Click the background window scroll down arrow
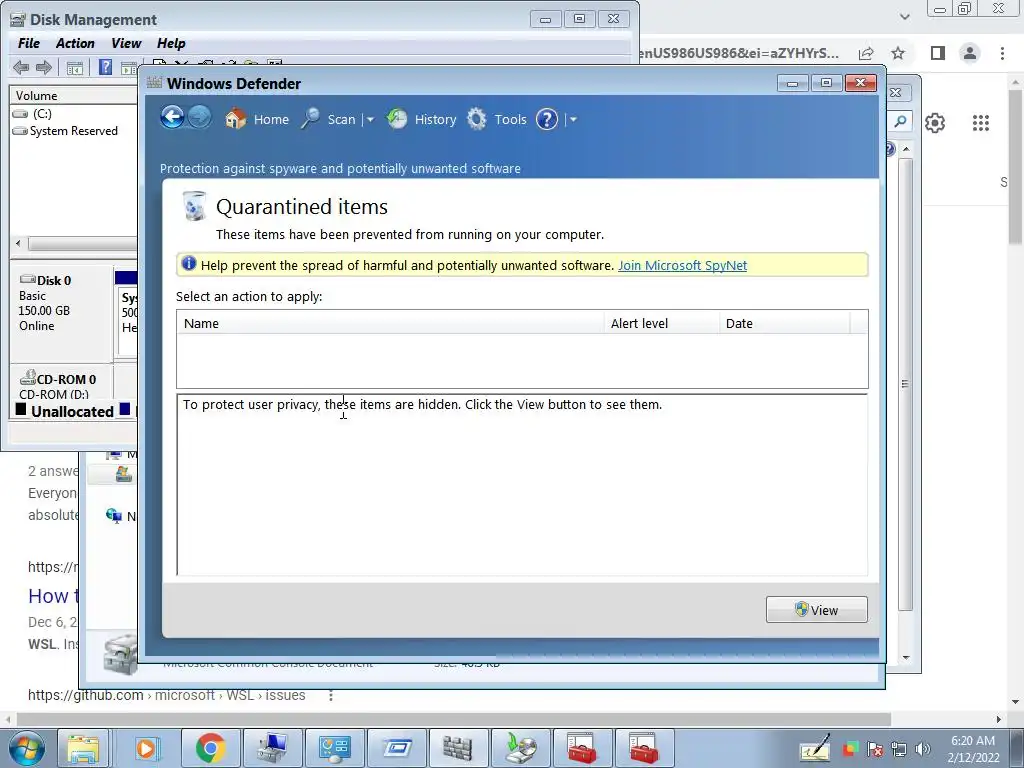The height and width of the screenshot is (768, 1024). coord(906,657)
